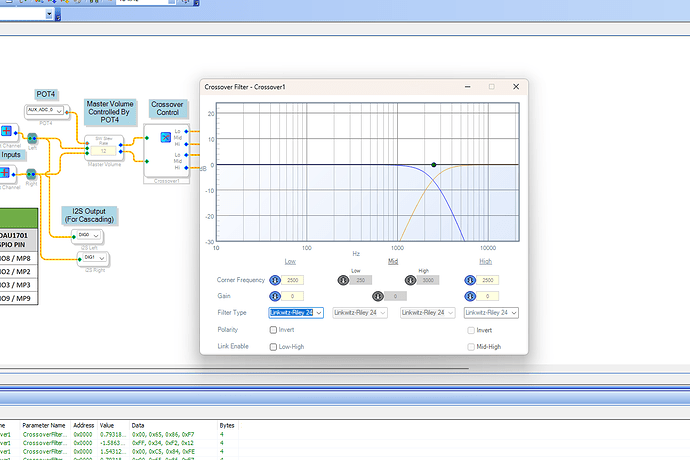
Task: Enable the Low band Invert polarity checkbox
Action: (x=274, y=329)
